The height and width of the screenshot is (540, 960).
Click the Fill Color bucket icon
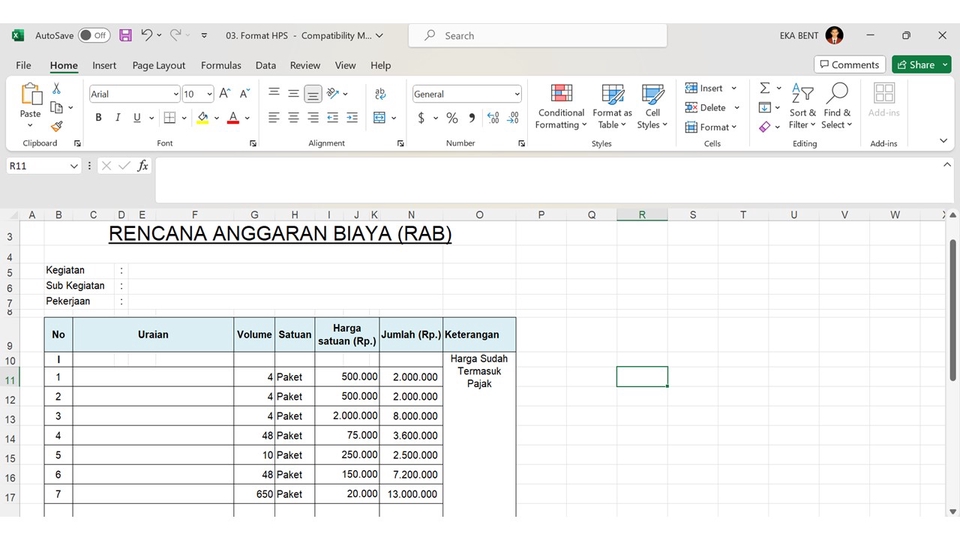203,118
